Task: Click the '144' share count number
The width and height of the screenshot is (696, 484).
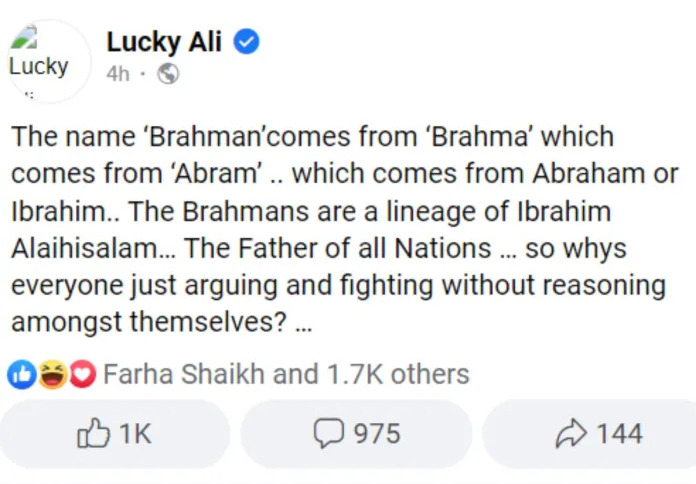Action: pyautogui.click(x=619, y=434)
